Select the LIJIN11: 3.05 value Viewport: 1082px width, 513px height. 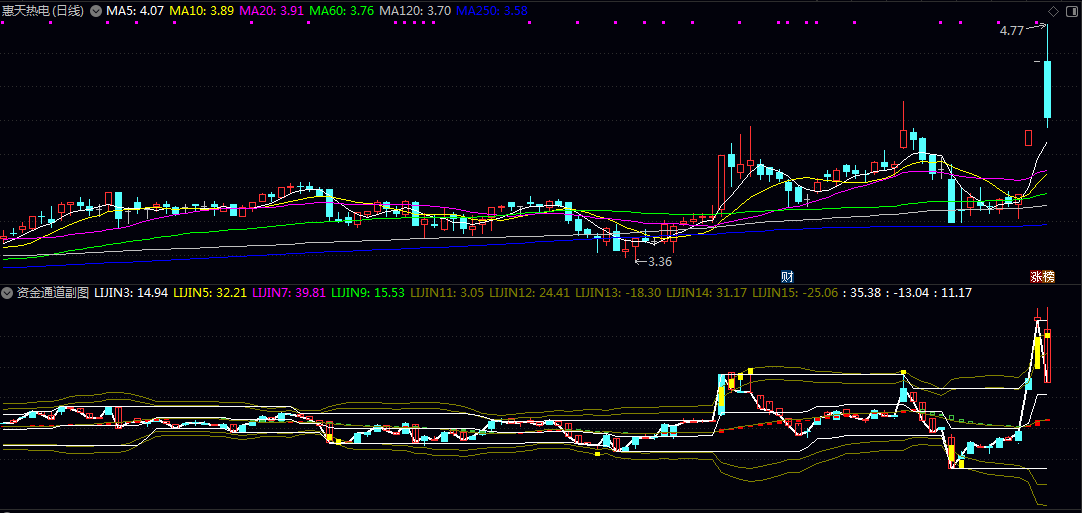click(448, 293)
